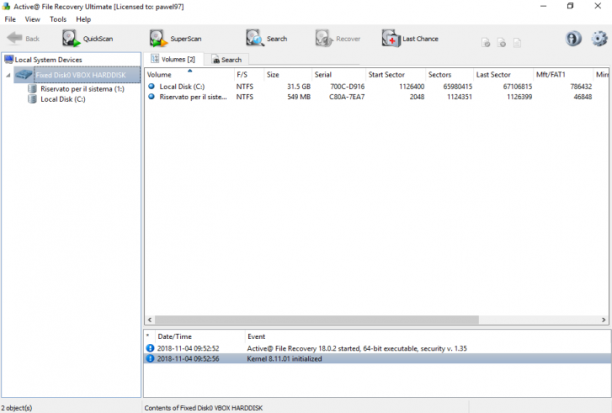Click the 2 object(s) status text
Screen dimensions: 612x413
pos(16,408)
